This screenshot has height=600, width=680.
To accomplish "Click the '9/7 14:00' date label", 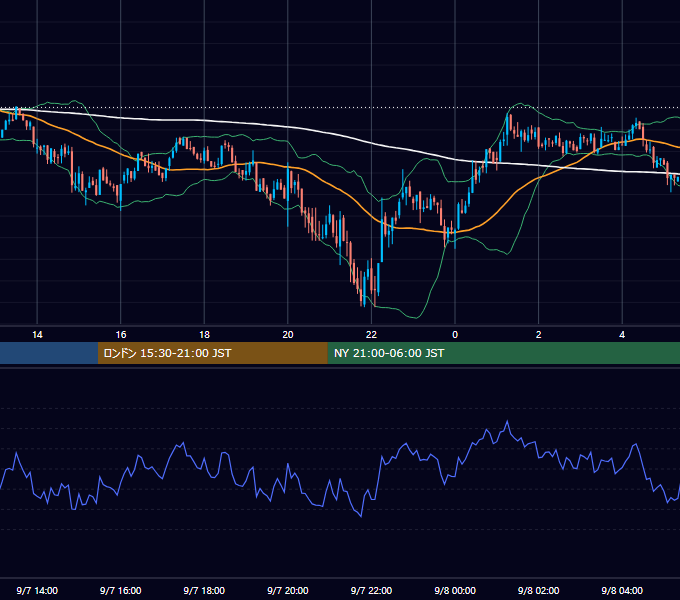I will click(37, 590).
